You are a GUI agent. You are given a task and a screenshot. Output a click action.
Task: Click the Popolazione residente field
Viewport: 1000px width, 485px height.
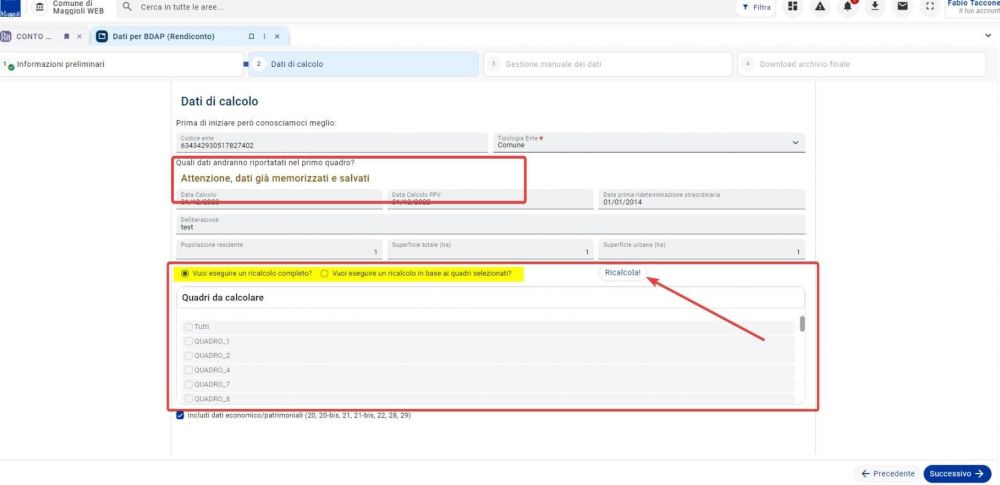tap(279, 250)
